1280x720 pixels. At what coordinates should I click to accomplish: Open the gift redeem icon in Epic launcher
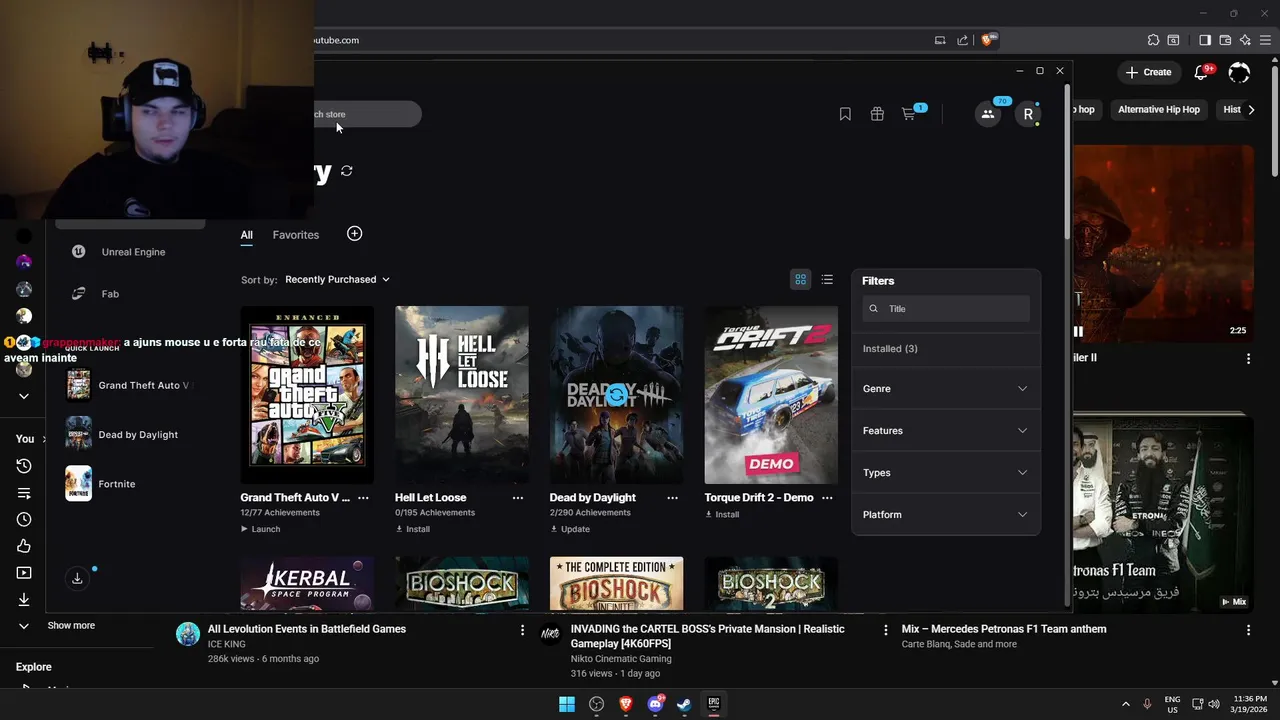(x=877, y=114)
